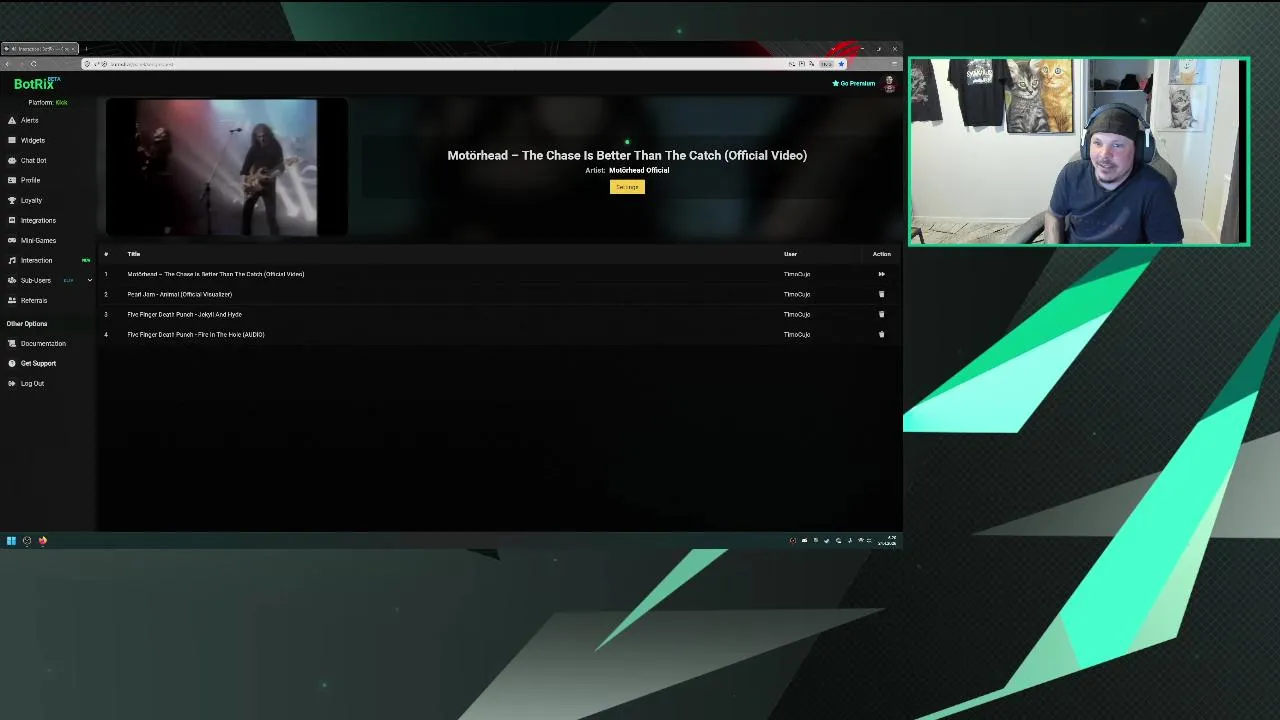Click the Kick platform label
This screenshot has height=720, width=1280.
pos(61,102)
